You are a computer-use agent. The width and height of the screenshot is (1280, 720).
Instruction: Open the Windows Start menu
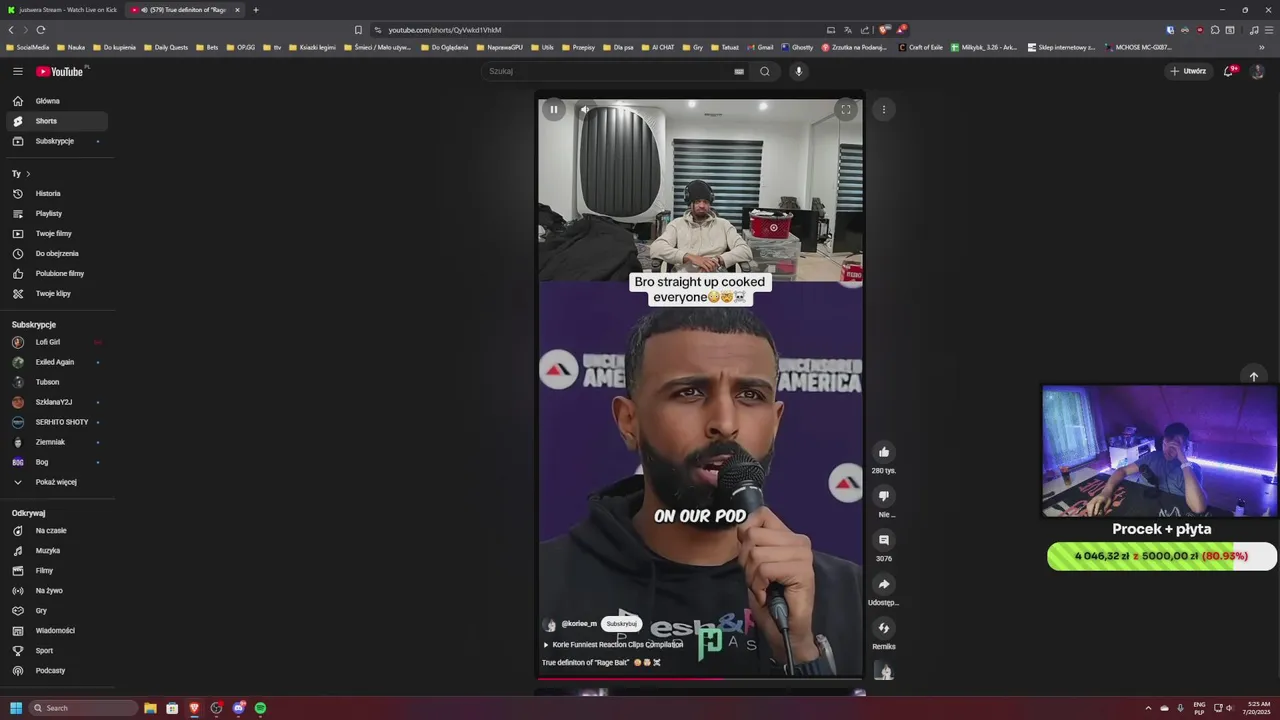click(16, 708)
